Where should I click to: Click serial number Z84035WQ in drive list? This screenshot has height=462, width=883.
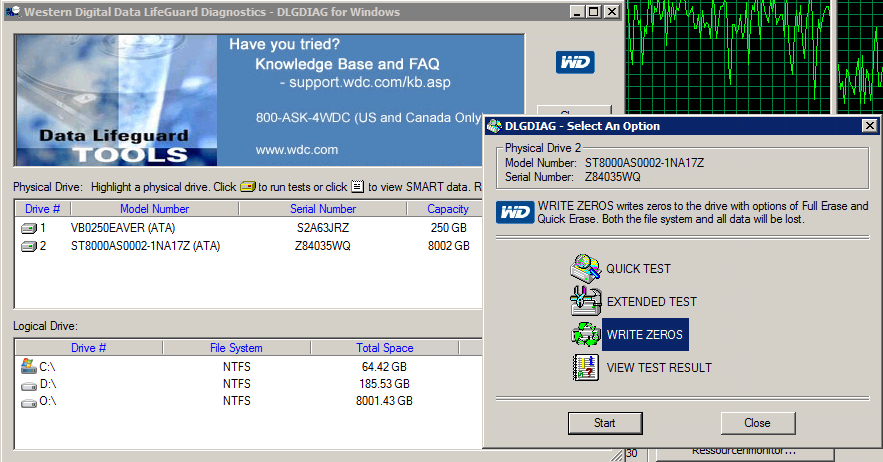(323, 246)
